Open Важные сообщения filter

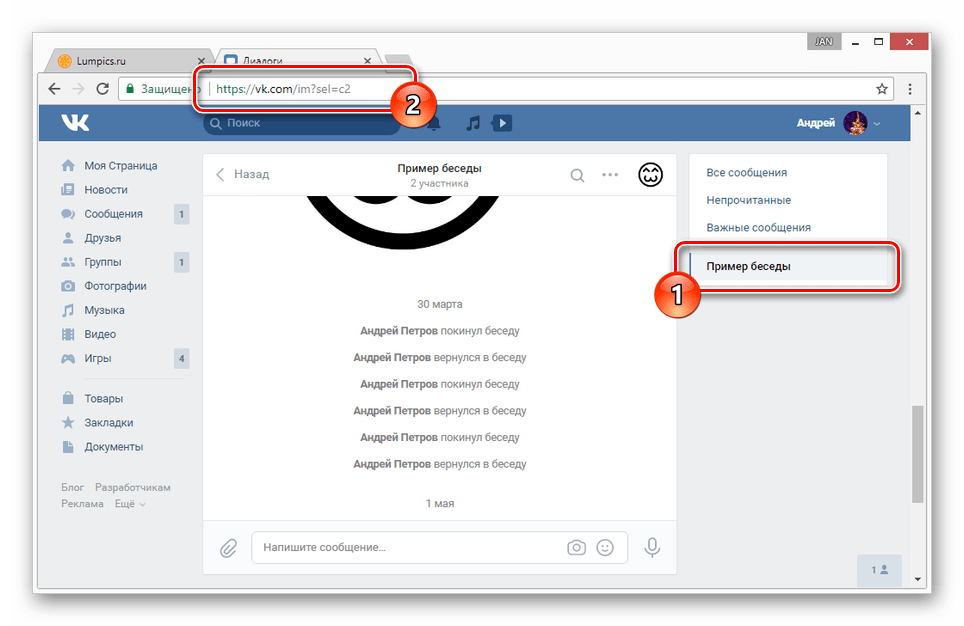pyautogui.click(x=758, y=227)
